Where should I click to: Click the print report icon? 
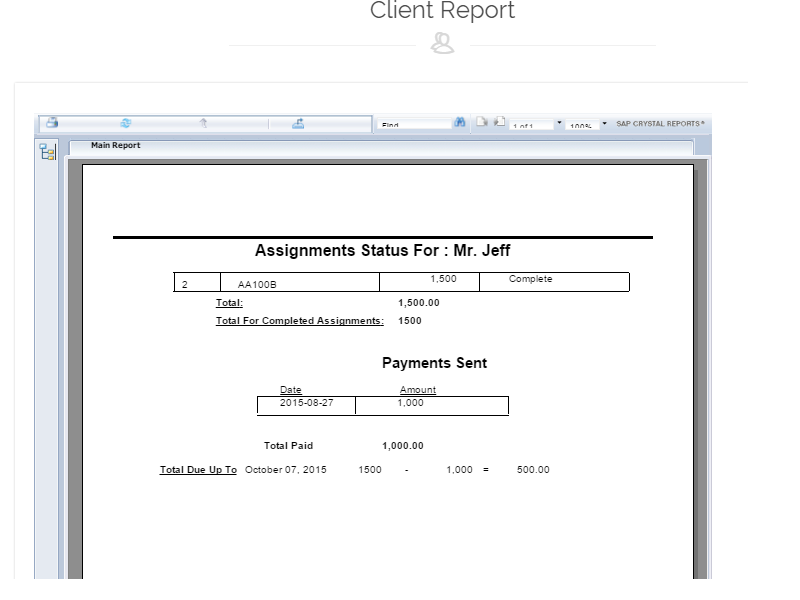pyautogui.click(x=51, y=123)
